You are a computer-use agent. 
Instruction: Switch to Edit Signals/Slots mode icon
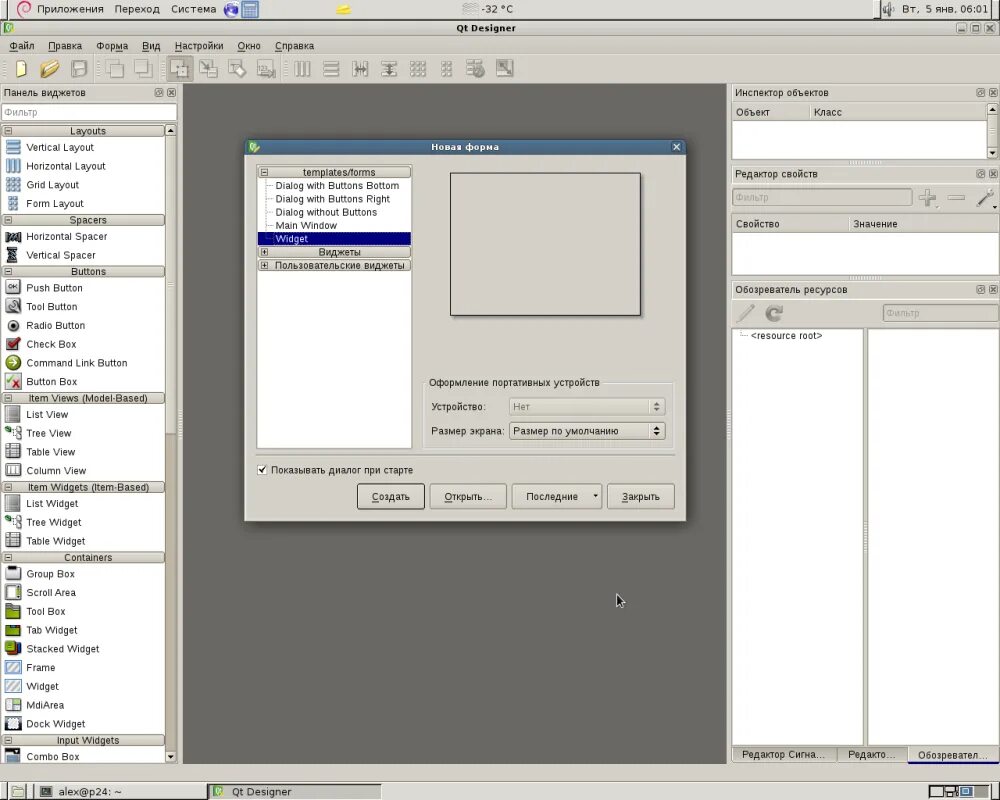pyautogui.click(x=208, y=68)
